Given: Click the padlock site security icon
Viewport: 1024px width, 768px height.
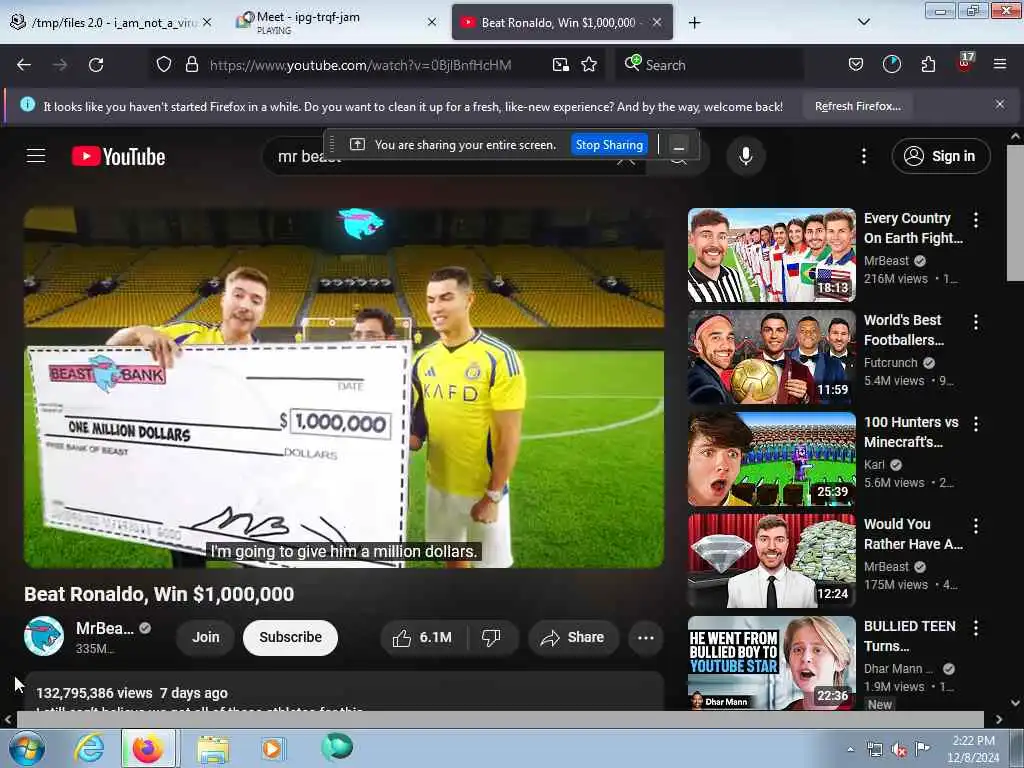Looking at the screenshot, I should [191, 65].
